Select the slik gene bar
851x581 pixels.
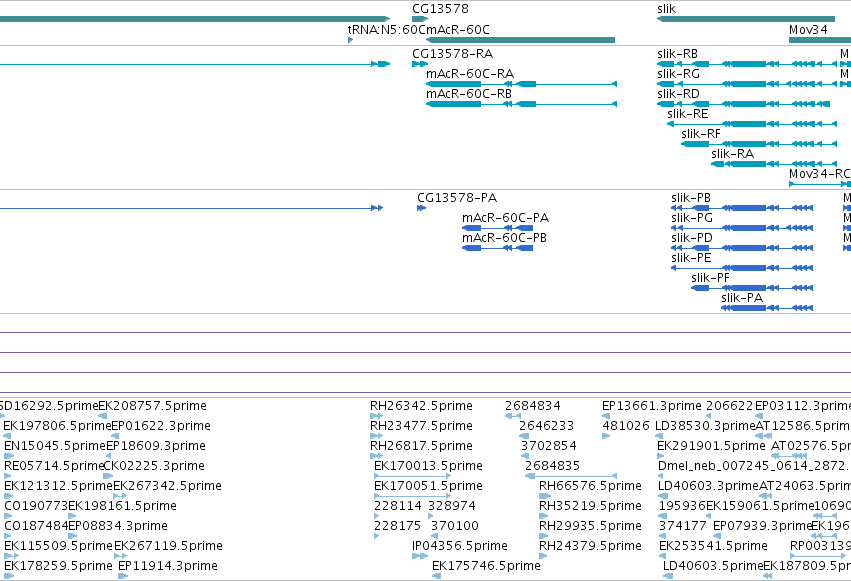click(x=746, y=20)
